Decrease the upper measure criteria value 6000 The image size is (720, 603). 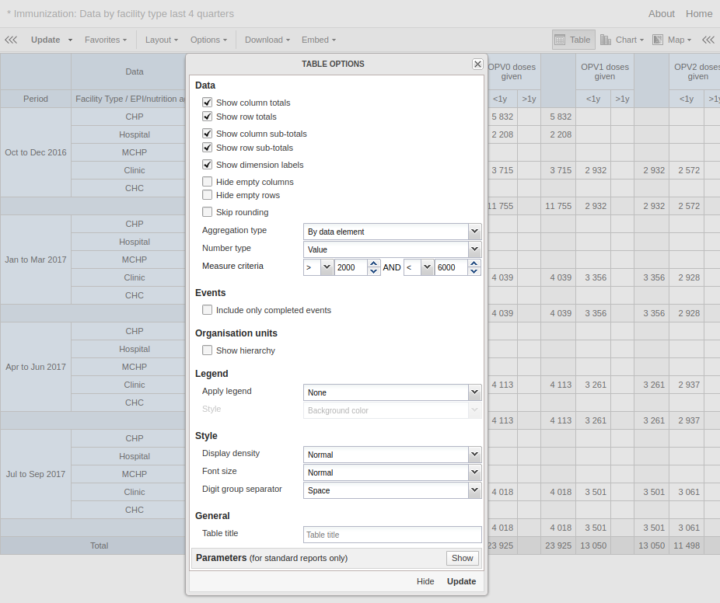coord(474,271)
